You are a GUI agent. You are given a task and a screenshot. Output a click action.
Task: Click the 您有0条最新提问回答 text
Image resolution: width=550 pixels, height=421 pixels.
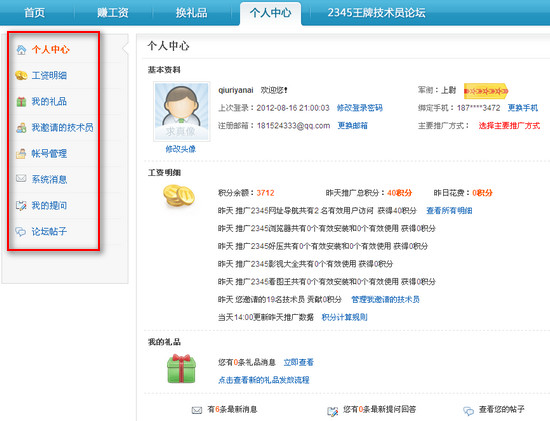coord(380,409)
